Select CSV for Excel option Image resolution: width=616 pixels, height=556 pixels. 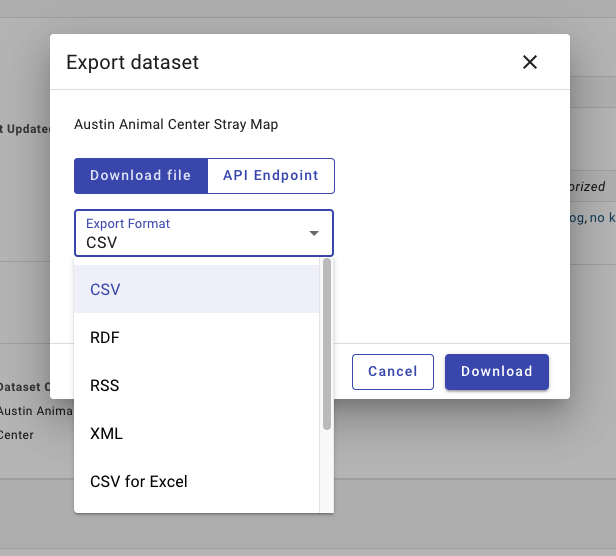[196, 481]
